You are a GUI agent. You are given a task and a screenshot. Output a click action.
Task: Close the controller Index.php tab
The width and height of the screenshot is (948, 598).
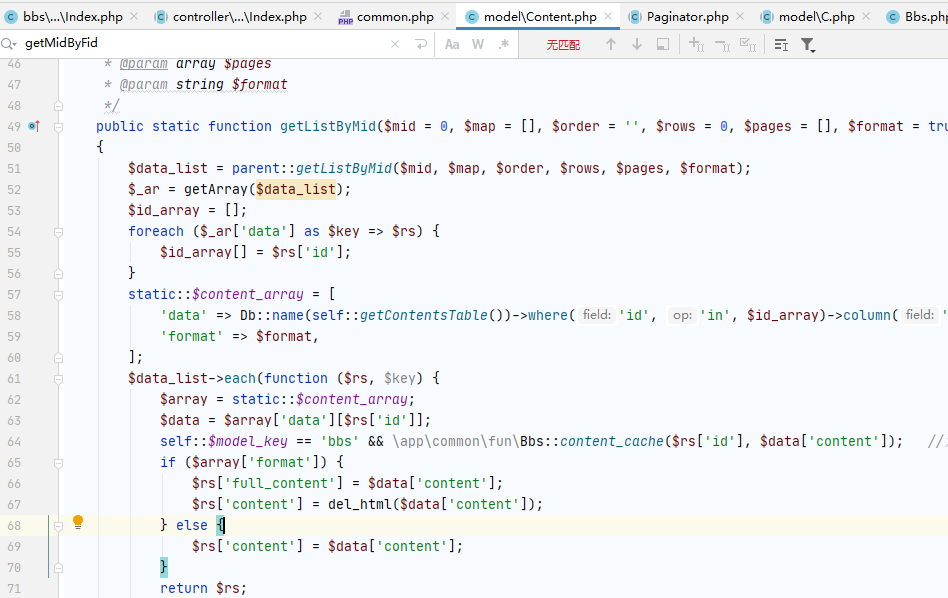319,17
